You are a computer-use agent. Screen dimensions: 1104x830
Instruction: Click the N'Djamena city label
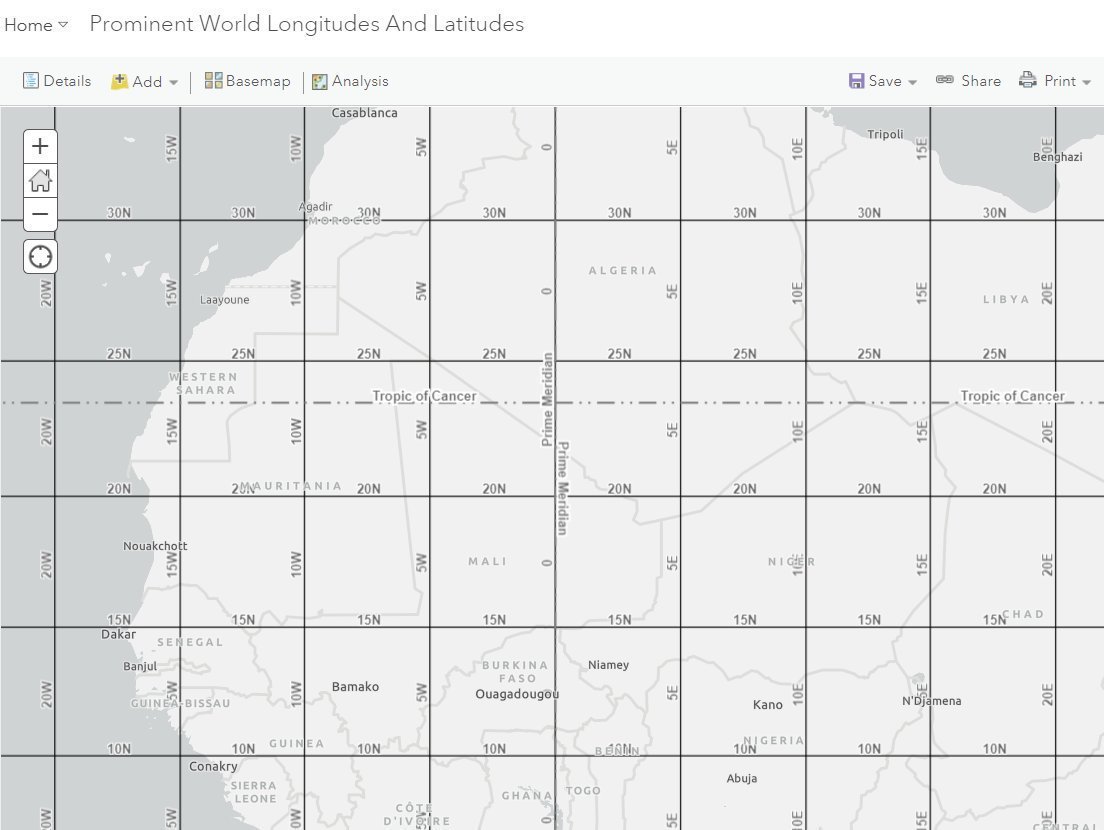(931, 701)
